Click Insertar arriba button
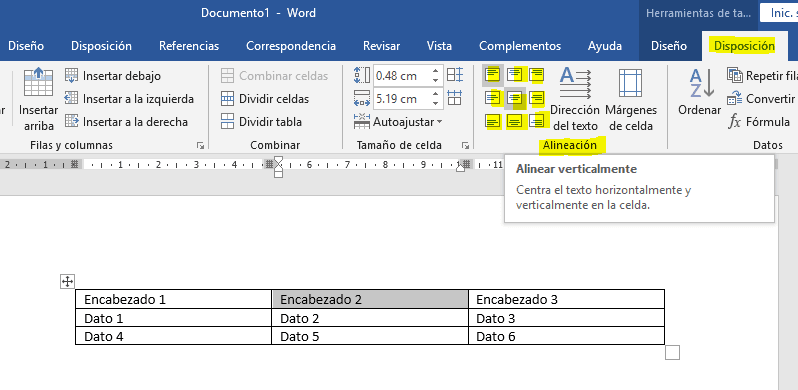 tap(38, 100)
